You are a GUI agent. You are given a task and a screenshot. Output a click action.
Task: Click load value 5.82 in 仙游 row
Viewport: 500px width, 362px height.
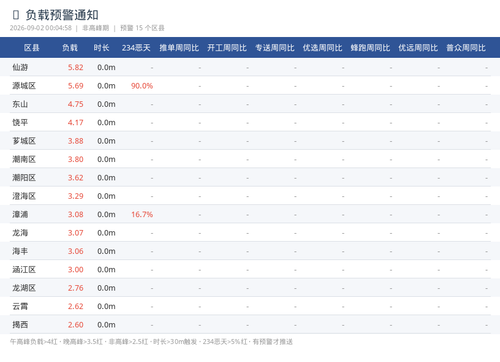[76, 67]
